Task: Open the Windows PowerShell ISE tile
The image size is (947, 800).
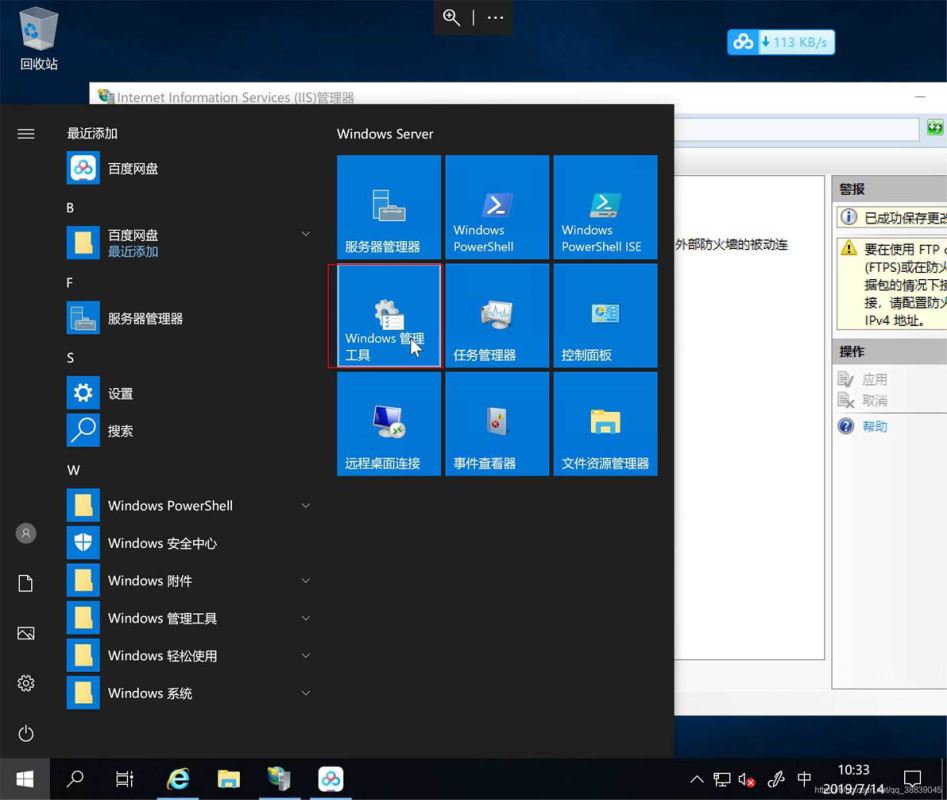Action: click(604, 207)
